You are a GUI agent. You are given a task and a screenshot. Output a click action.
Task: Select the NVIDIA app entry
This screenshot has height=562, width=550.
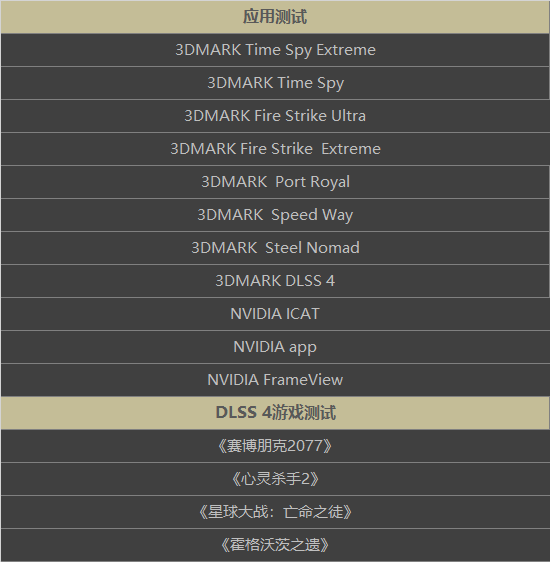click(275, 347)
